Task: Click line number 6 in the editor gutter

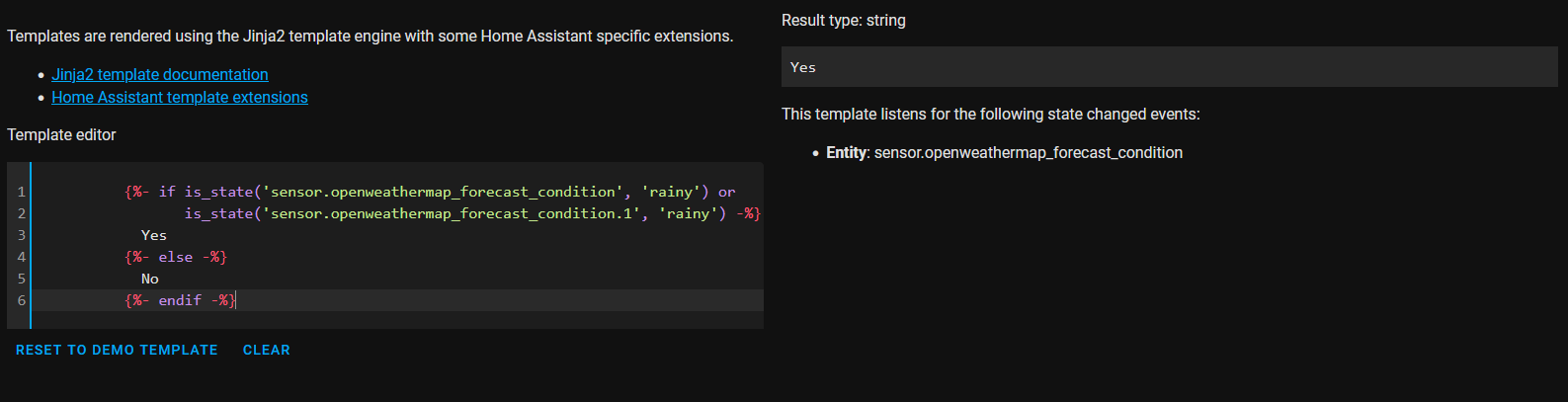Action: click(21, 300)
